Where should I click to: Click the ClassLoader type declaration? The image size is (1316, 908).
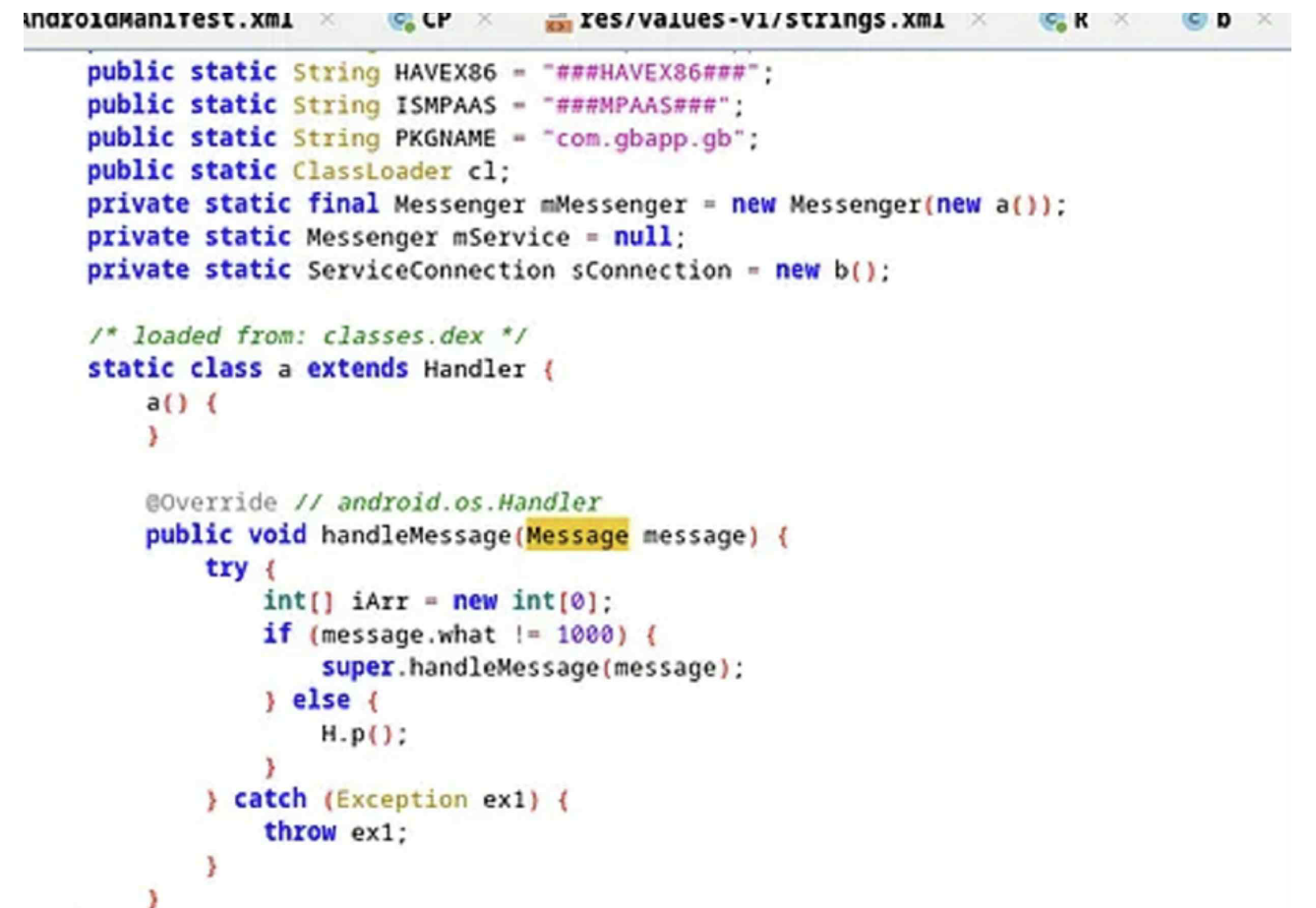(372, 171)
